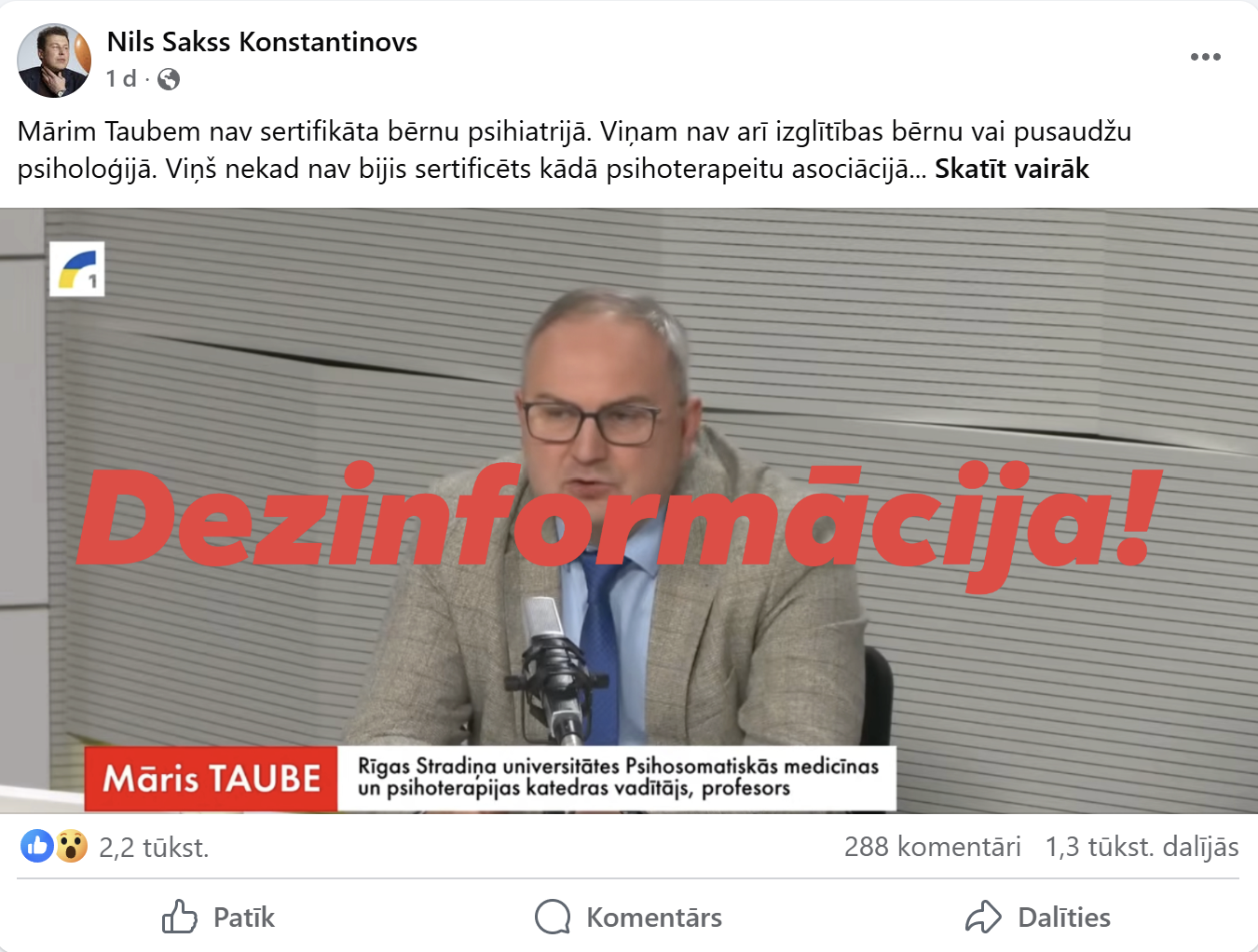
Task: Click the Māris TAUBE name caption
Action: (212, 779)
